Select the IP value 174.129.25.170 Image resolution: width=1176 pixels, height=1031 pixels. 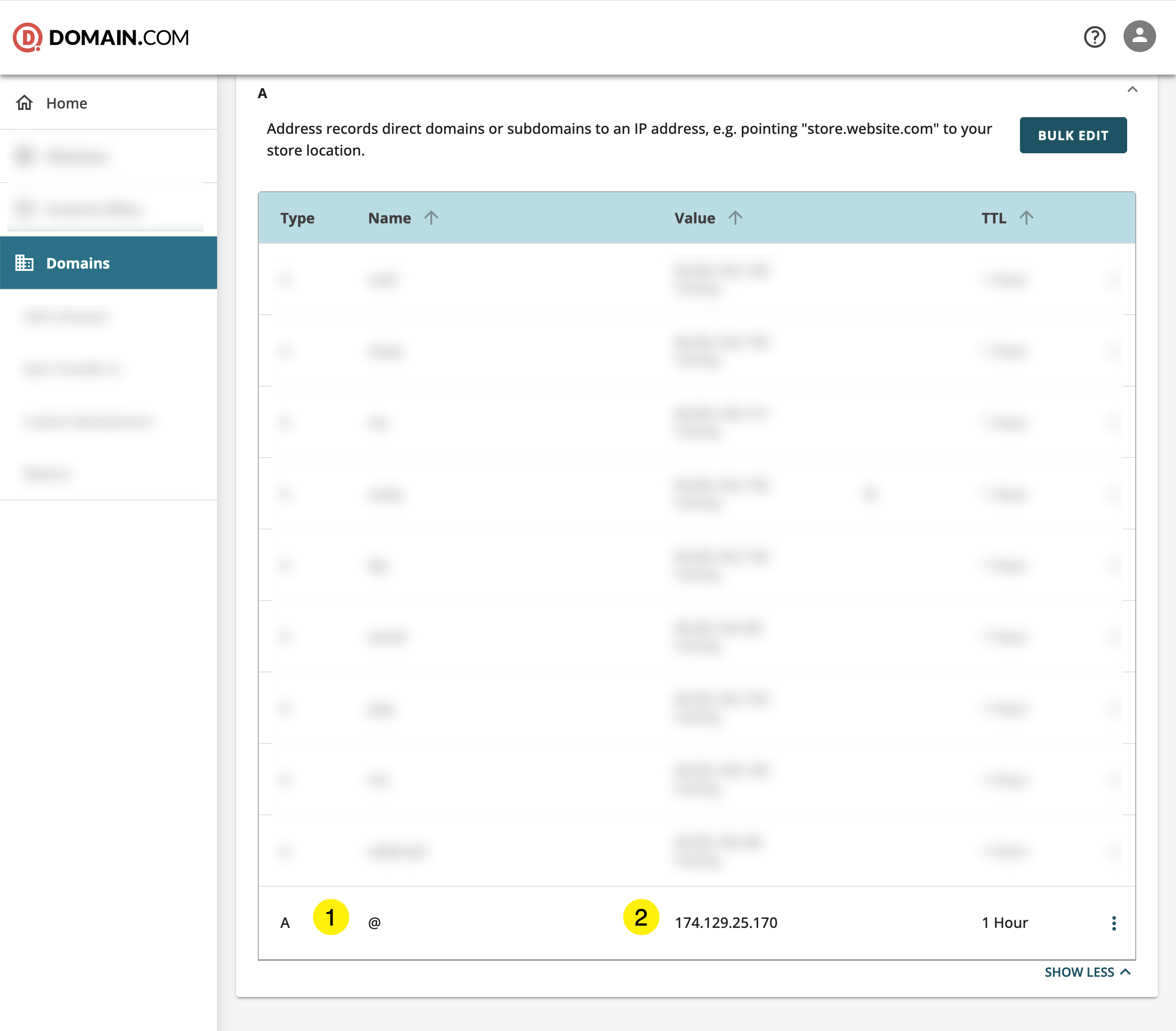pos(727,922)
